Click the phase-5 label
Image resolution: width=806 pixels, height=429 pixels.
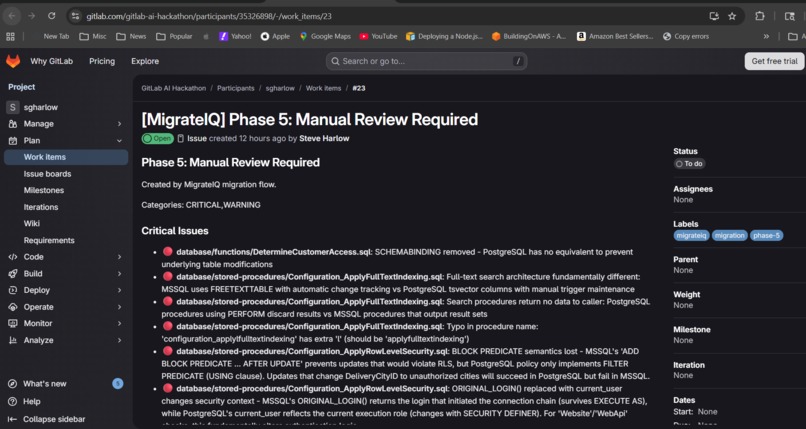tap(766, 236)
